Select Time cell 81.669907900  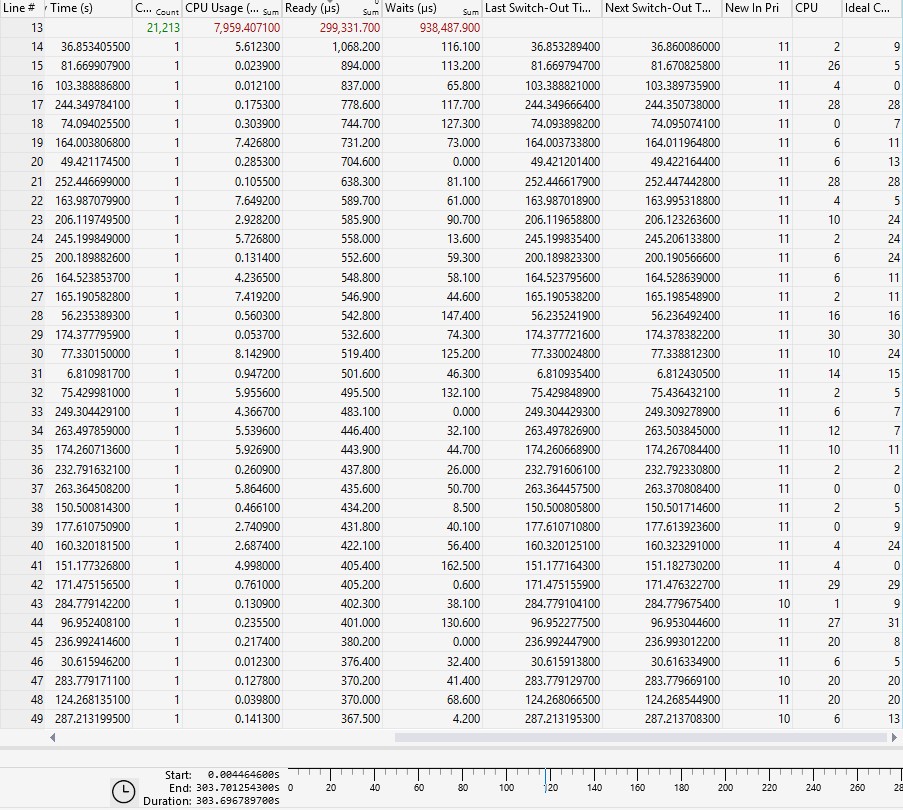point(96,66)
